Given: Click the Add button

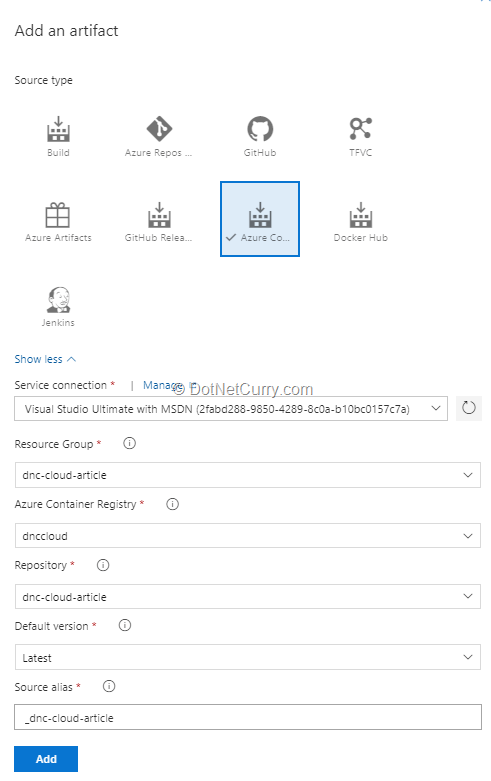Looking at the screenshot, I should tap(46, 759).
